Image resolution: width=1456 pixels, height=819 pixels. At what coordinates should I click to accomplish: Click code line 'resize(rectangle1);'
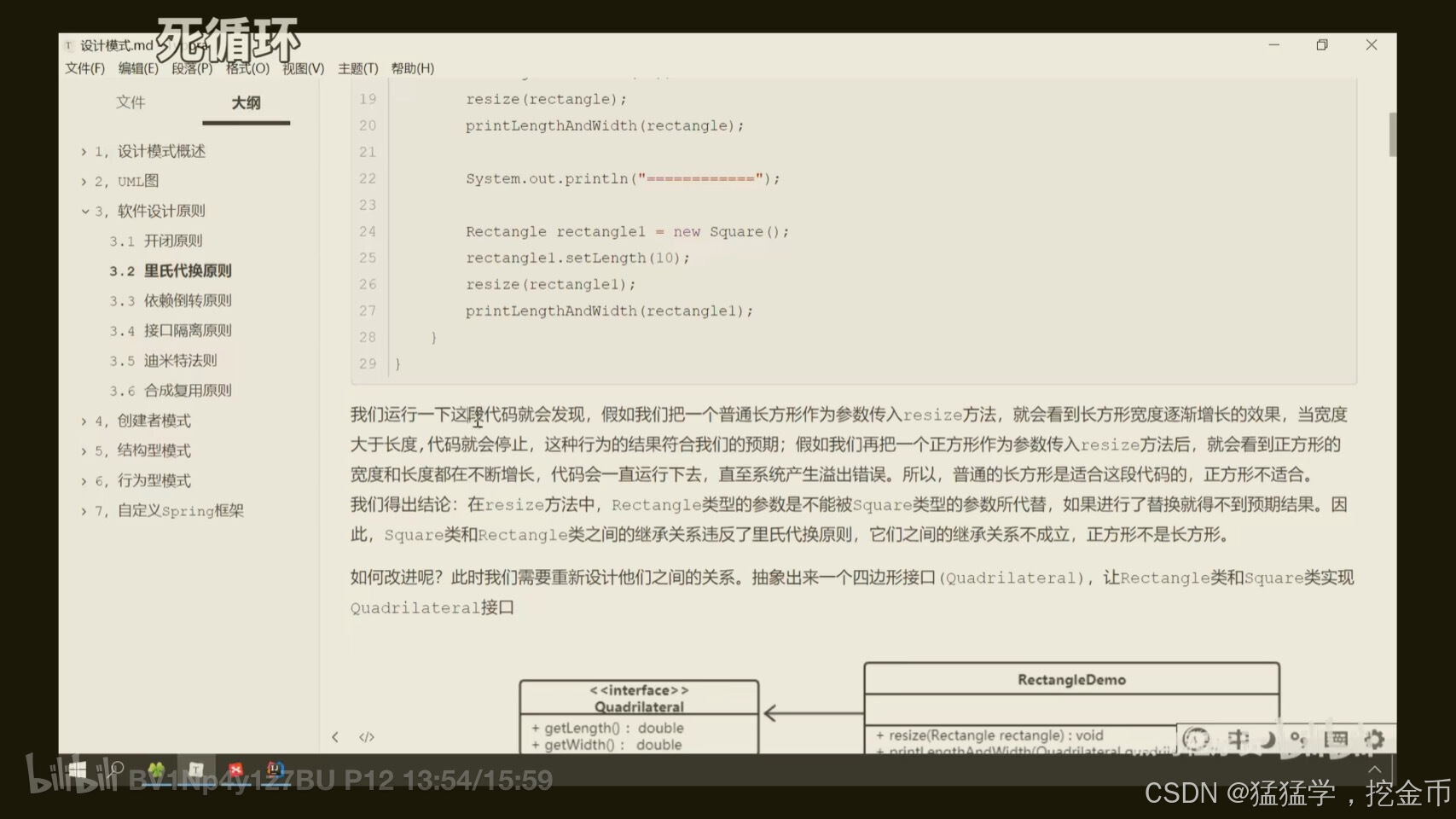click(550, 284)
